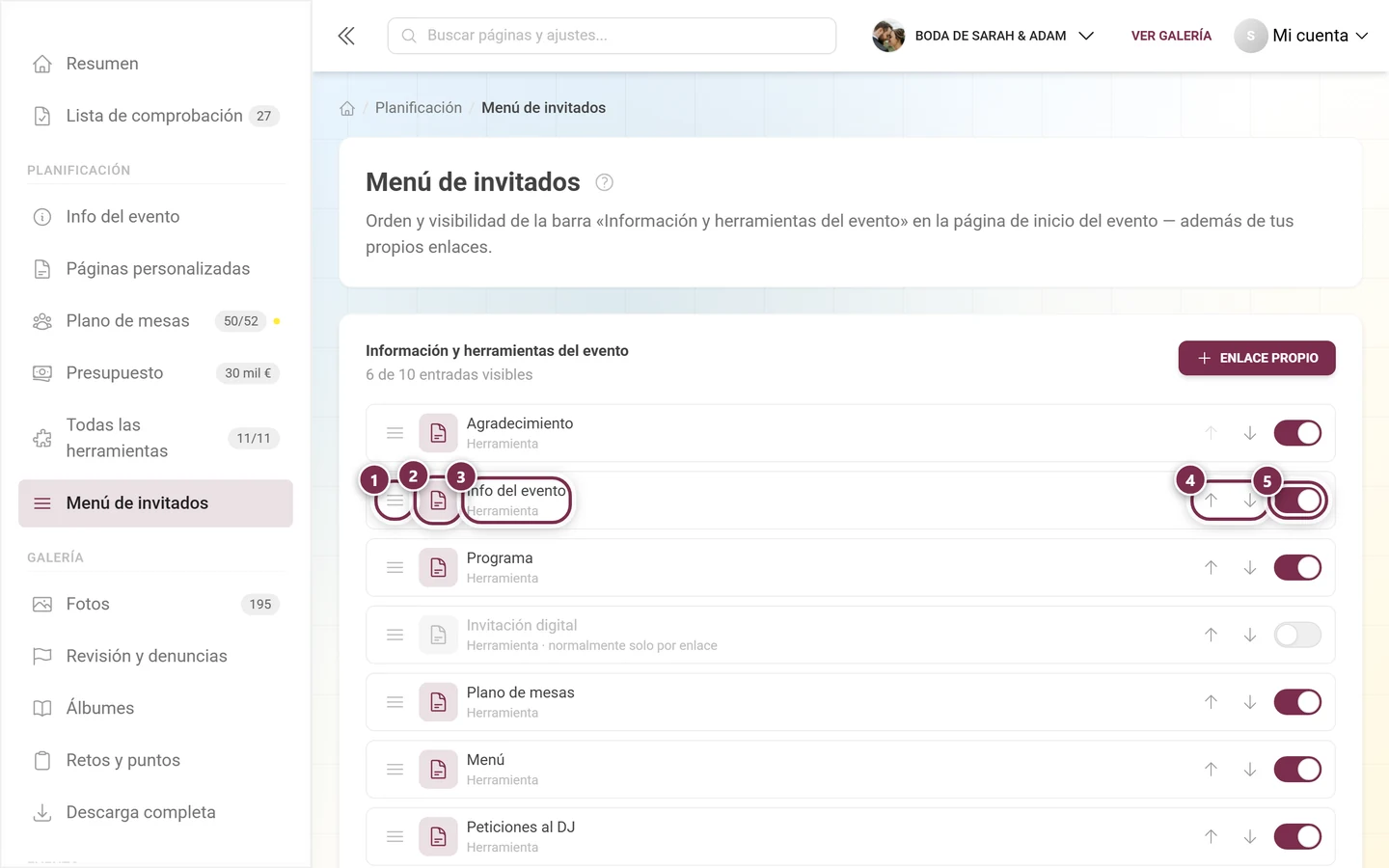Click Planificación breadcrumb link
The height and width of the screenshot is (868, 1389).
[419, 108]
